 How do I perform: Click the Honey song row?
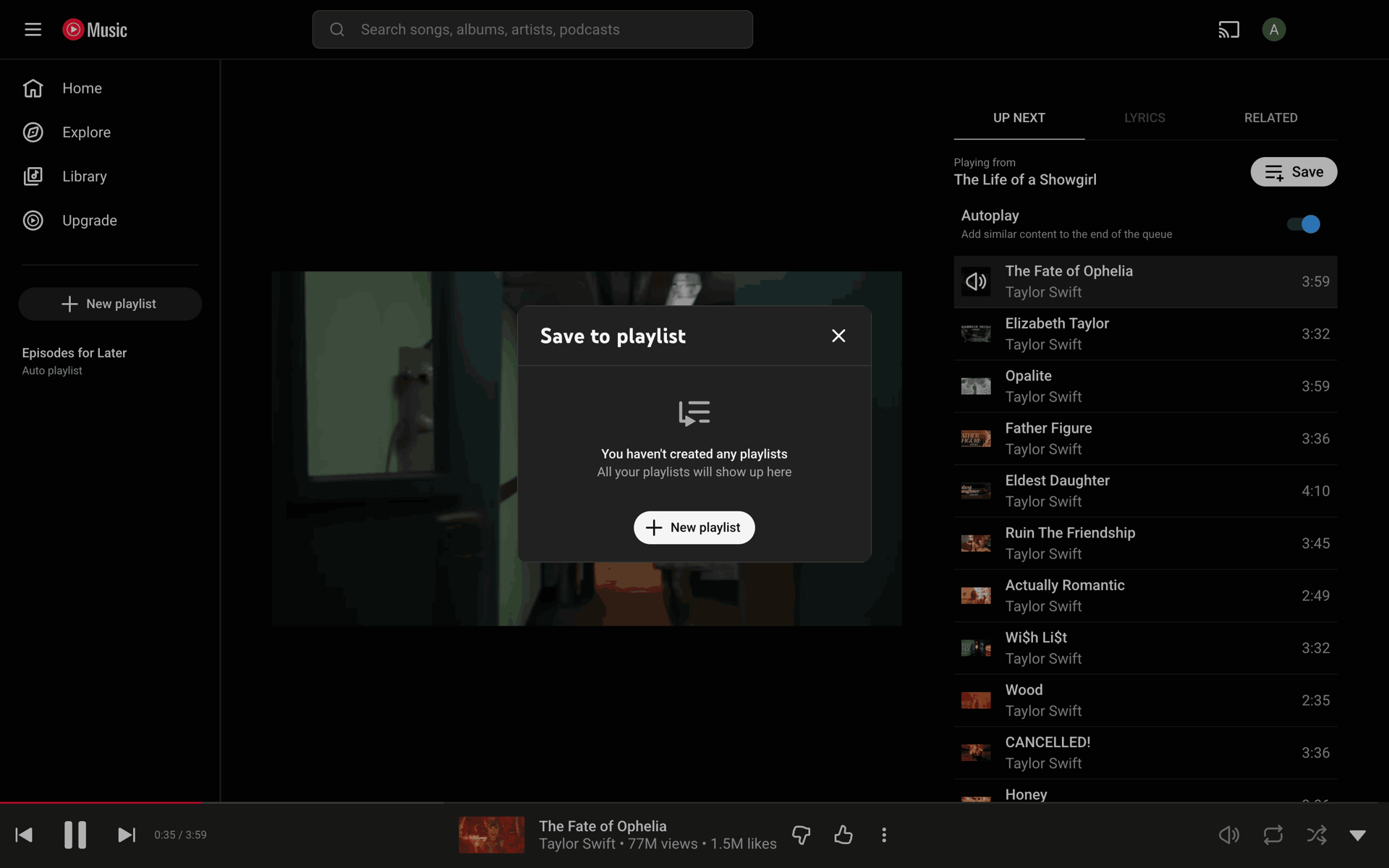[1145, 791]
